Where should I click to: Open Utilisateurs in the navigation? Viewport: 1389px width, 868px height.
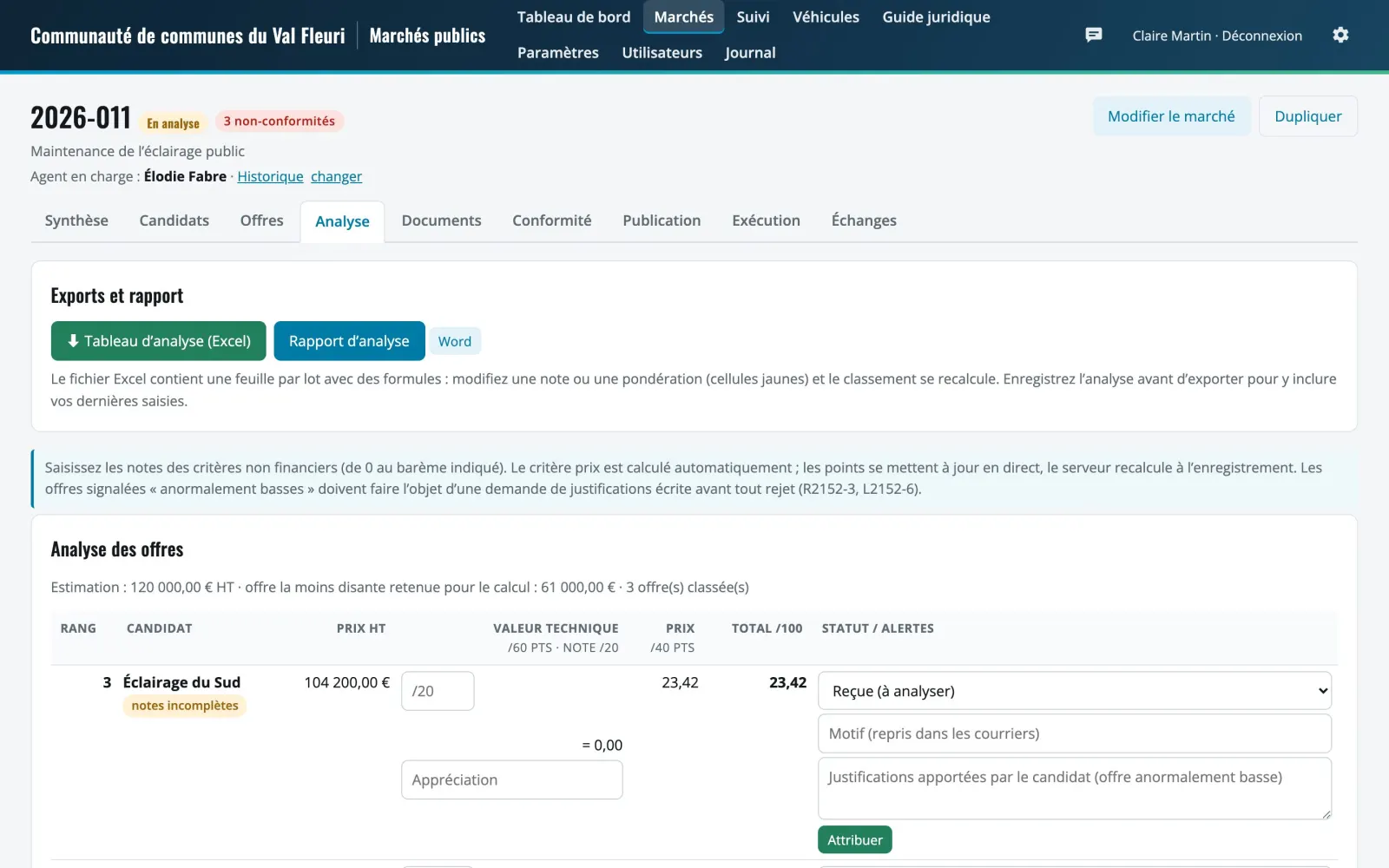click(662, 53)
